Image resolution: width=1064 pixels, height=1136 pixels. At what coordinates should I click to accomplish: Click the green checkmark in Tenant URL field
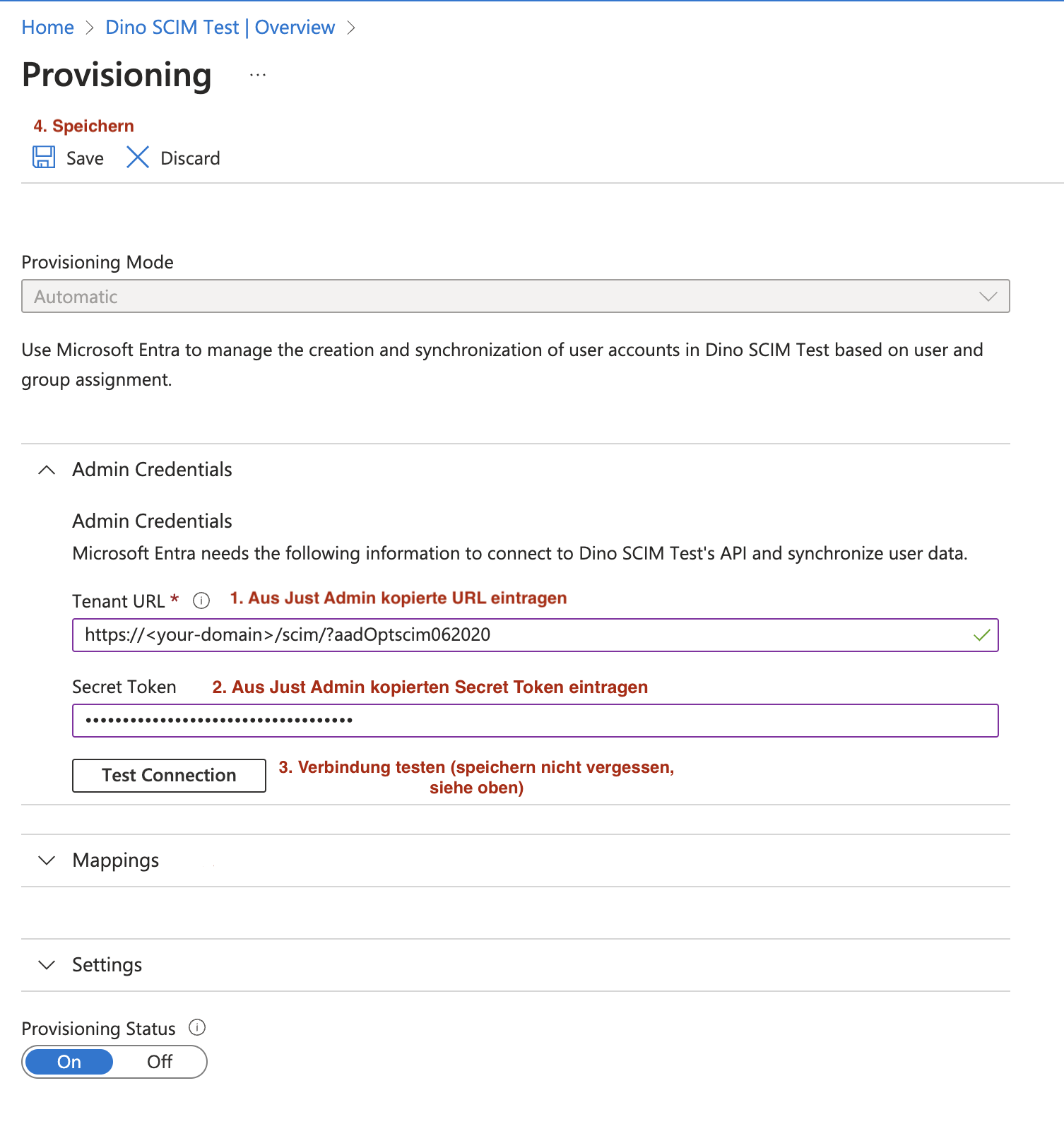(x=981, y=636)
